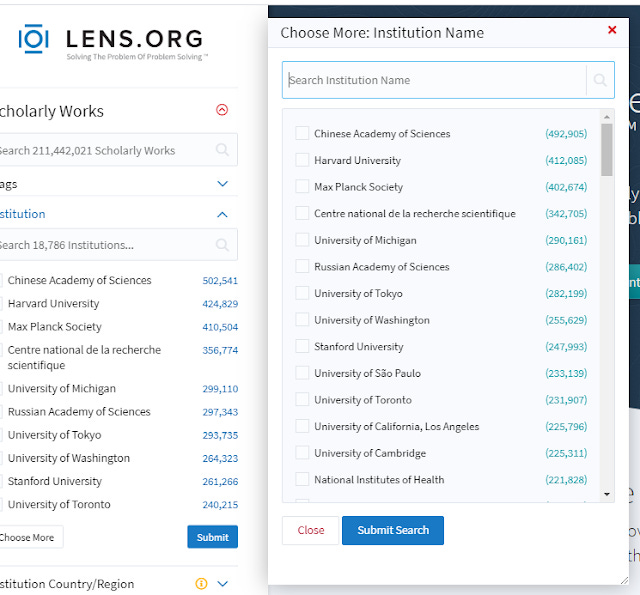Click Institution section header link
640x595 pixels.
22,214
